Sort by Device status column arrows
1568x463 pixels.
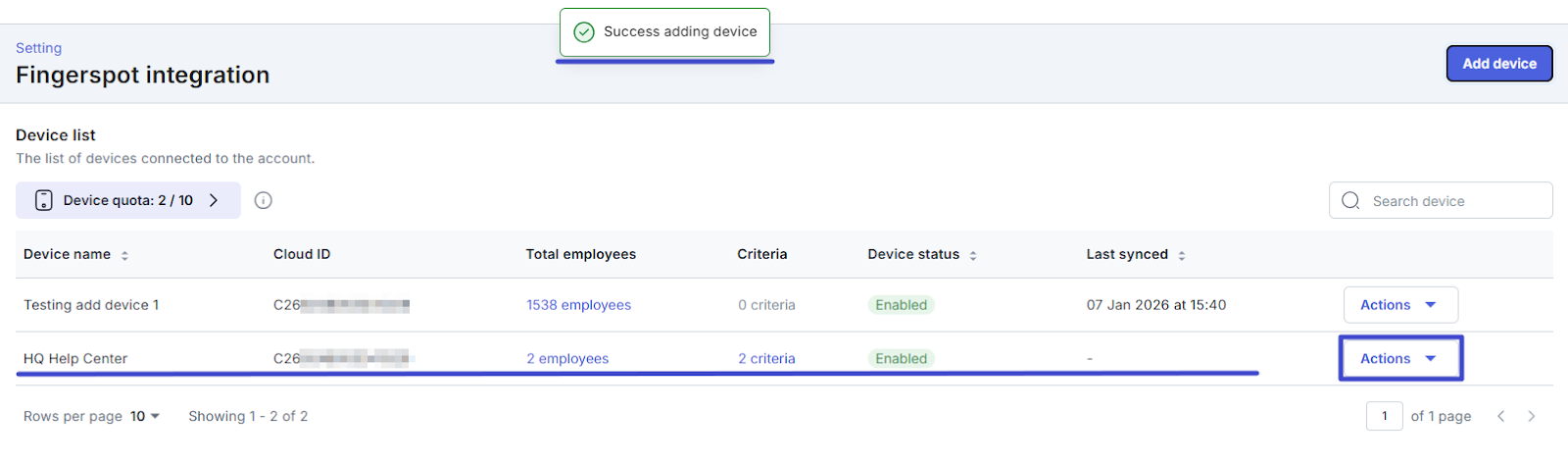[973, 255]
